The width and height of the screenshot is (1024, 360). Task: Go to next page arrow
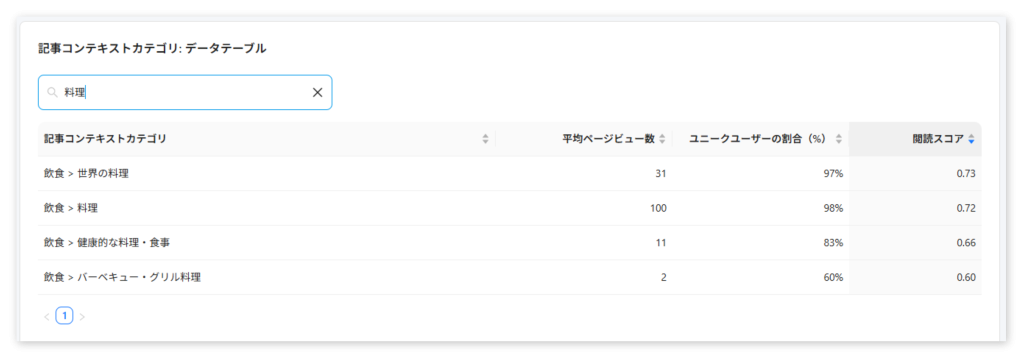(82, 317)
